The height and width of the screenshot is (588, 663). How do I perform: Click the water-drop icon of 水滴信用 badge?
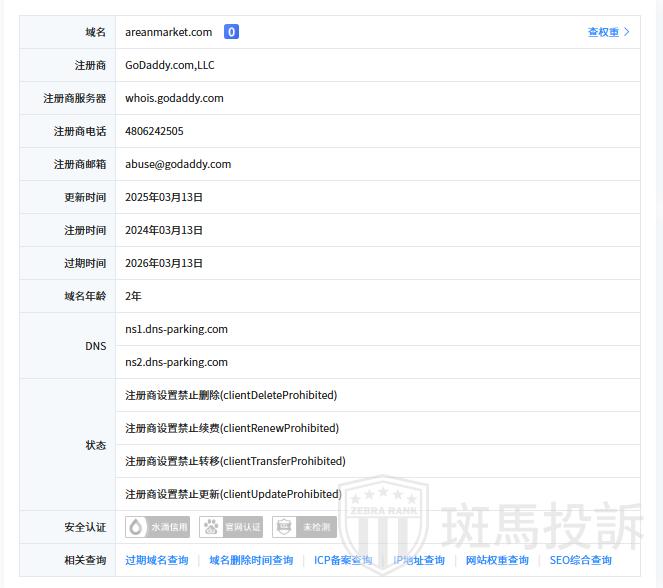coord(137,527)
